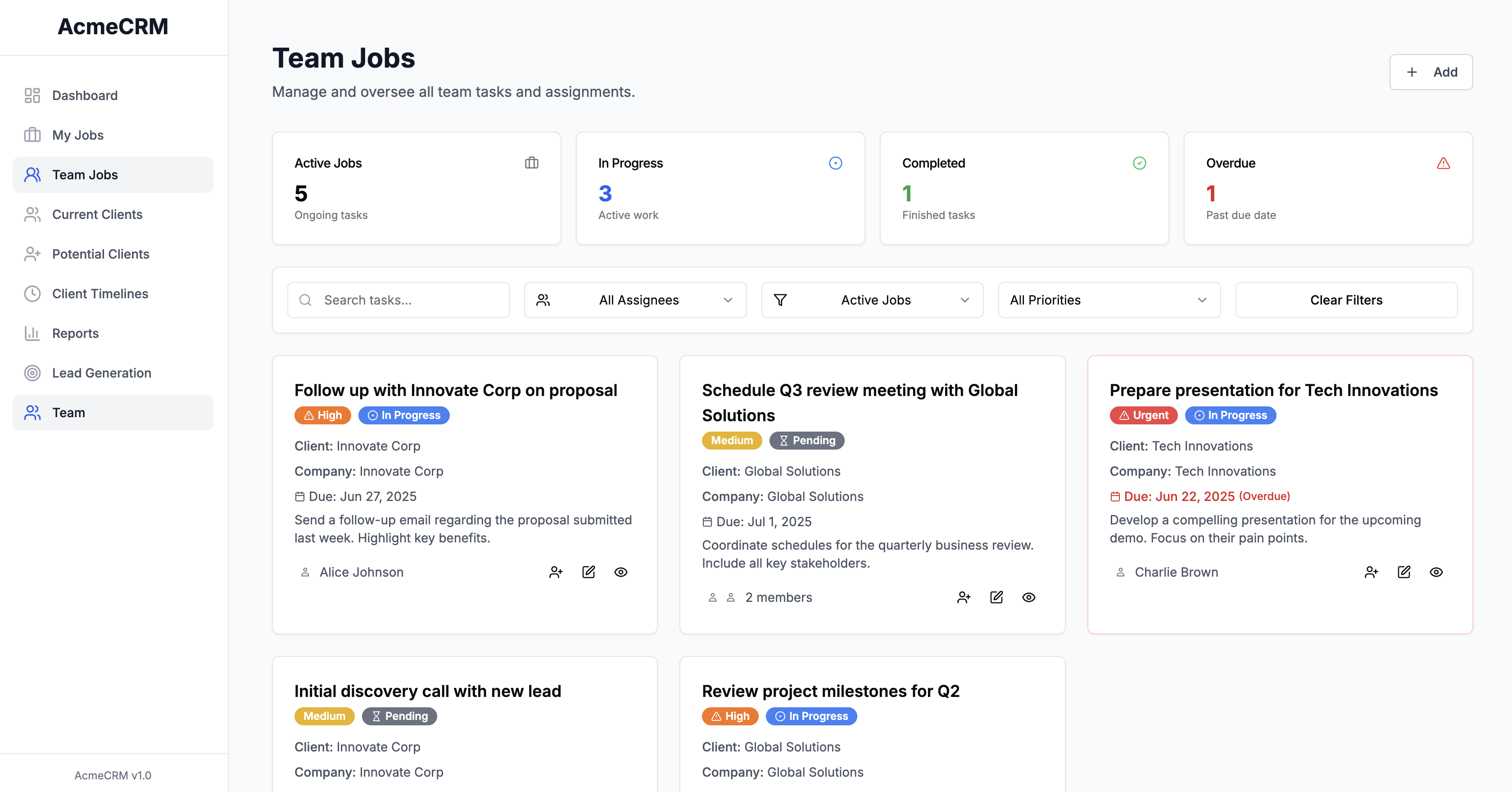Click In Progress badge on Tech Innovations task
This screenshot has width=1512, height=792.
click(x=1230, y=415)
